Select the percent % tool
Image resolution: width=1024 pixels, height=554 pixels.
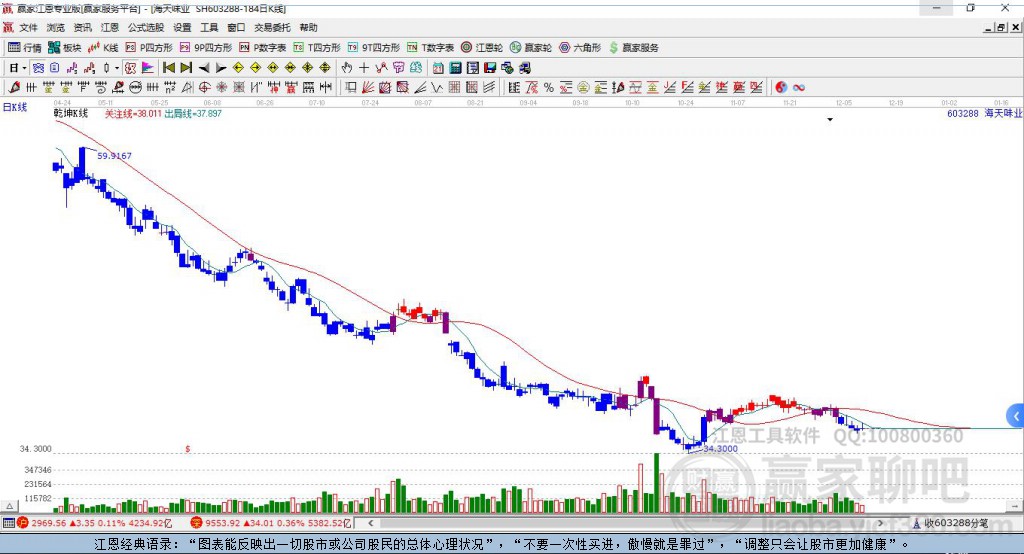coord(549,88)
